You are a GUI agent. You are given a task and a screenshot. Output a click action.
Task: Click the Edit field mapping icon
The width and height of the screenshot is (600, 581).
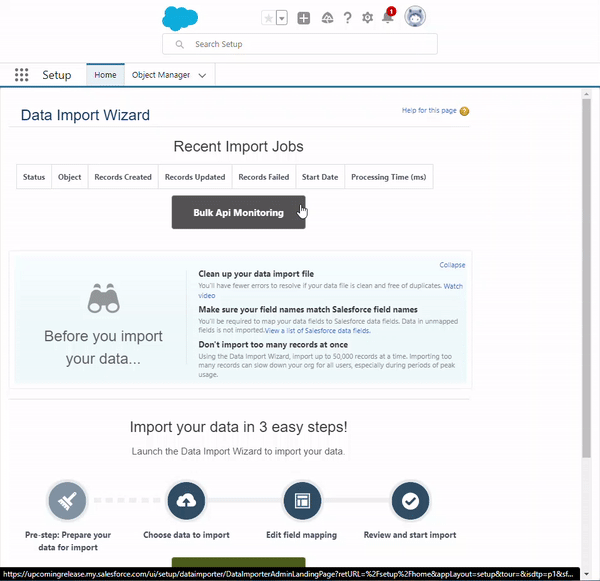point(302,501)
